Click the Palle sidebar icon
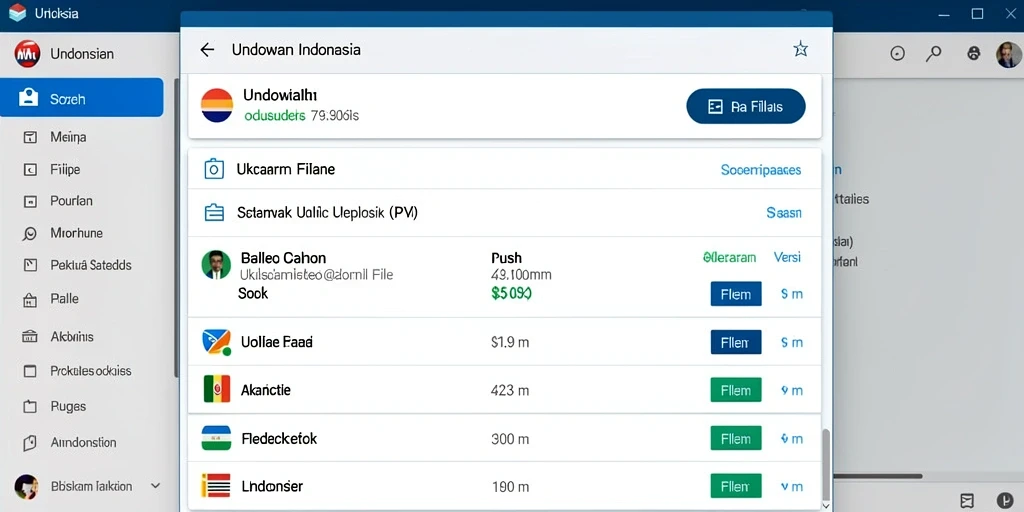The image size is (1024, 512). [29, 300]
